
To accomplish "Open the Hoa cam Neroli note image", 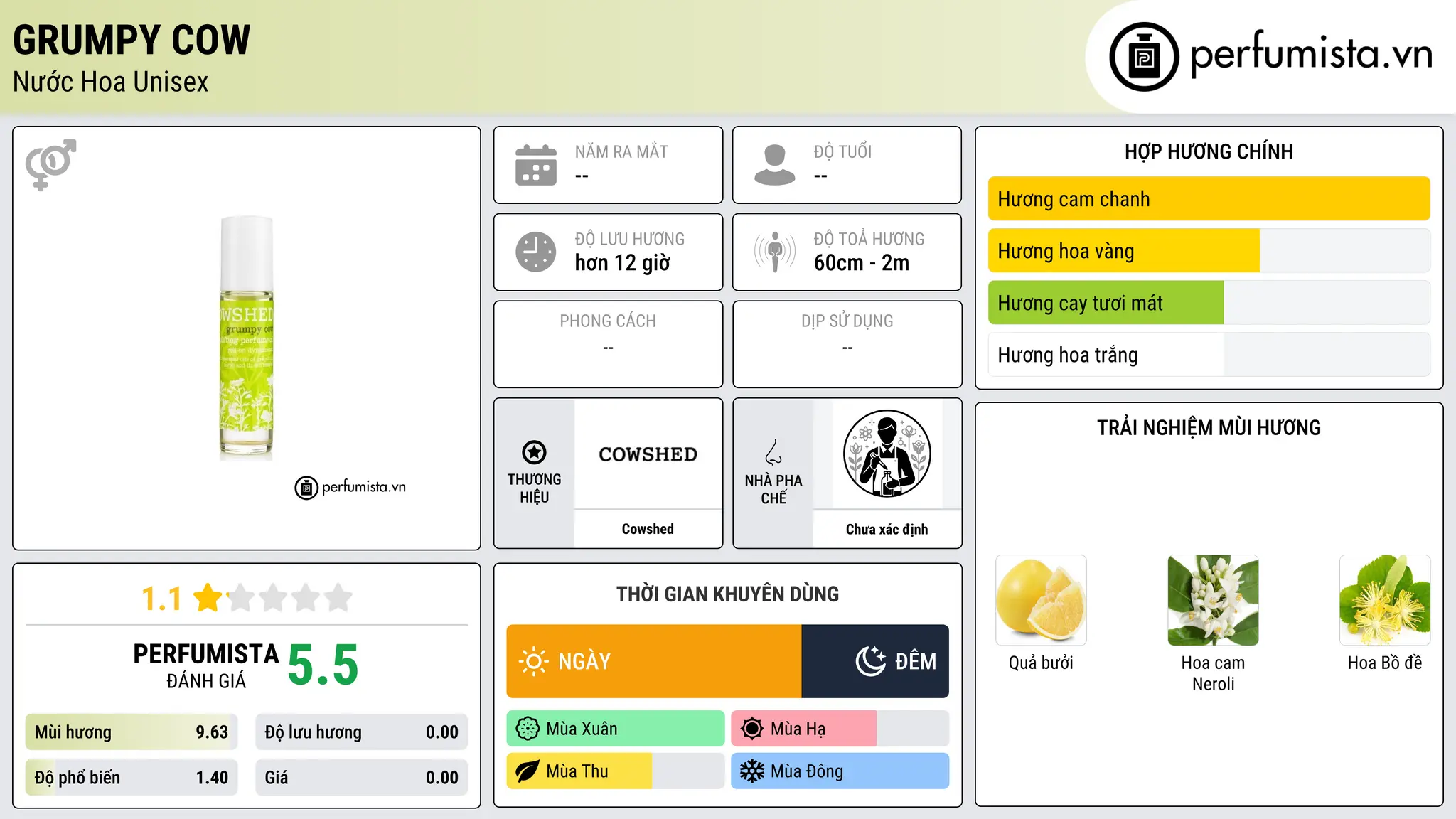I will [1213, 601].
